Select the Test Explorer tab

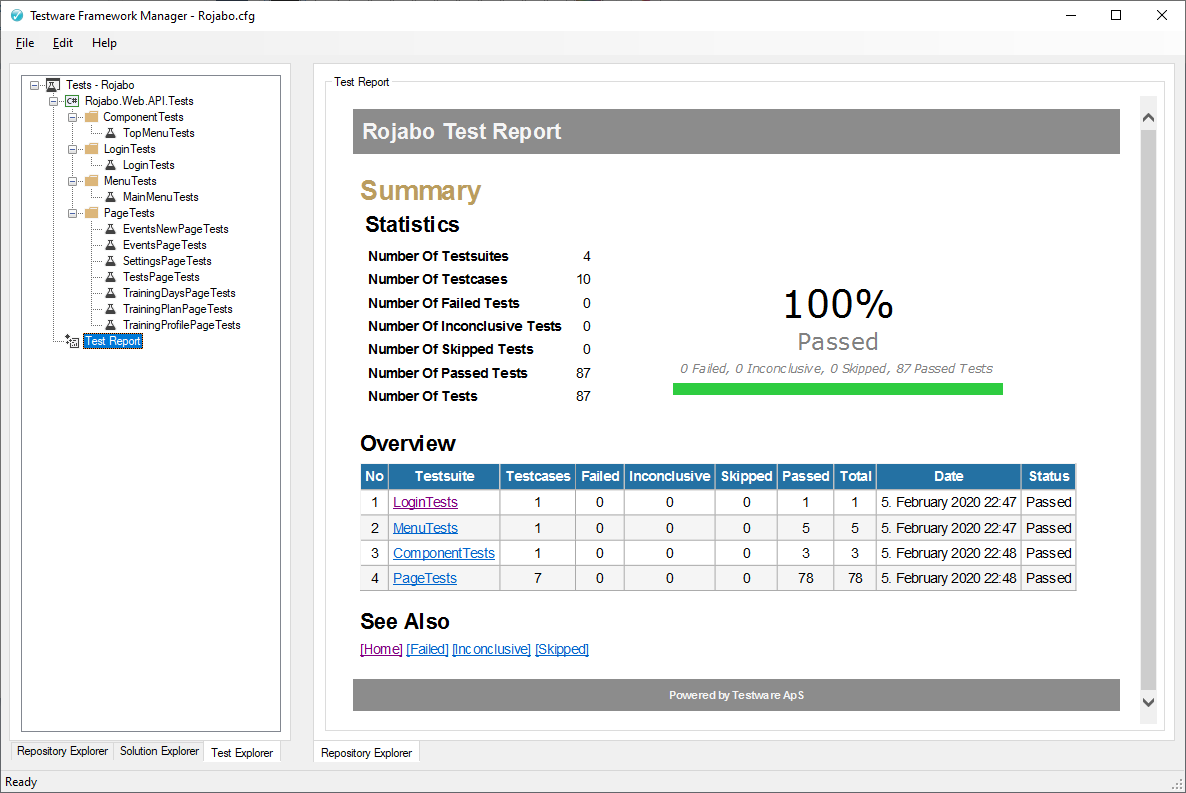(x=242, y=752)
